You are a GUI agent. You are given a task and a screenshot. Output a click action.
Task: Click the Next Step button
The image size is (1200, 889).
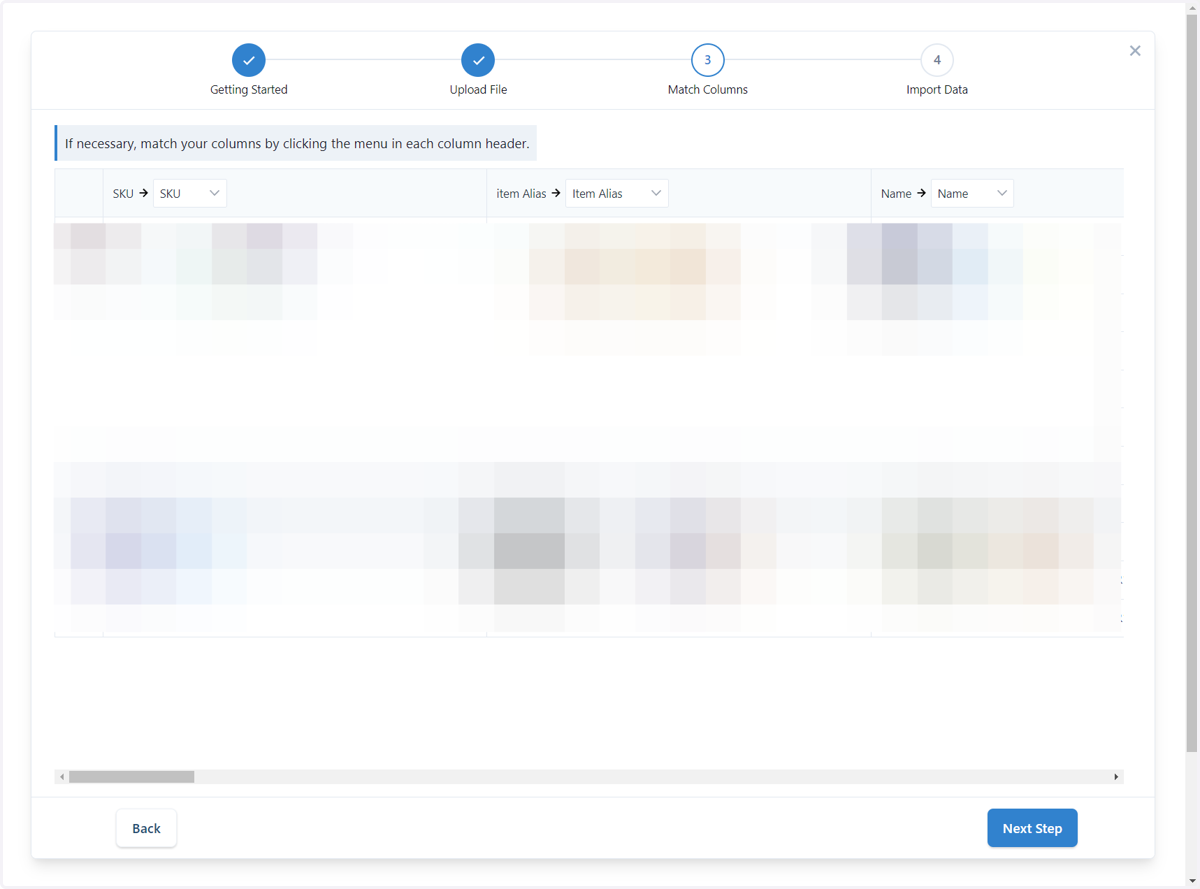click(1032, 828)
